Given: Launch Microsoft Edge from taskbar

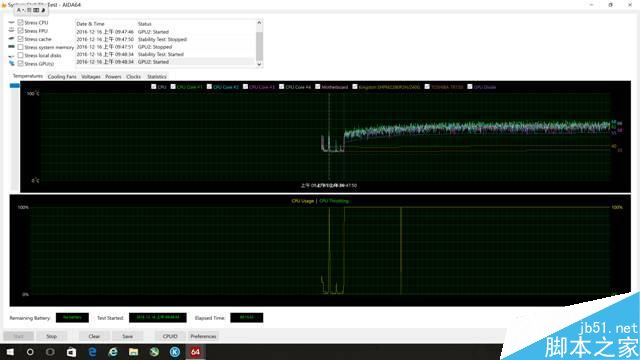Looking at the screenshot, I should tap(92, 352).
